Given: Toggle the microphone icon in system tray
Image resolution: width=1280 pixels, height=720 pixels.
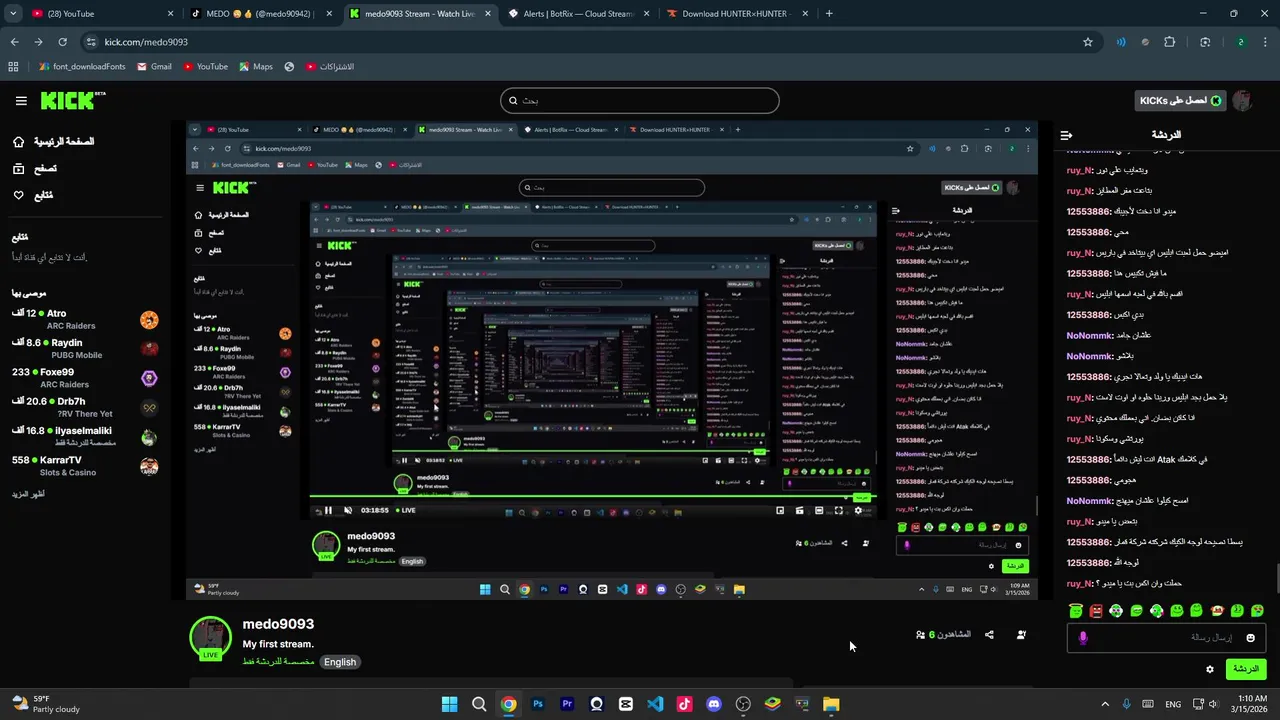Looking at the screenshot, I should click(1127, 704).
